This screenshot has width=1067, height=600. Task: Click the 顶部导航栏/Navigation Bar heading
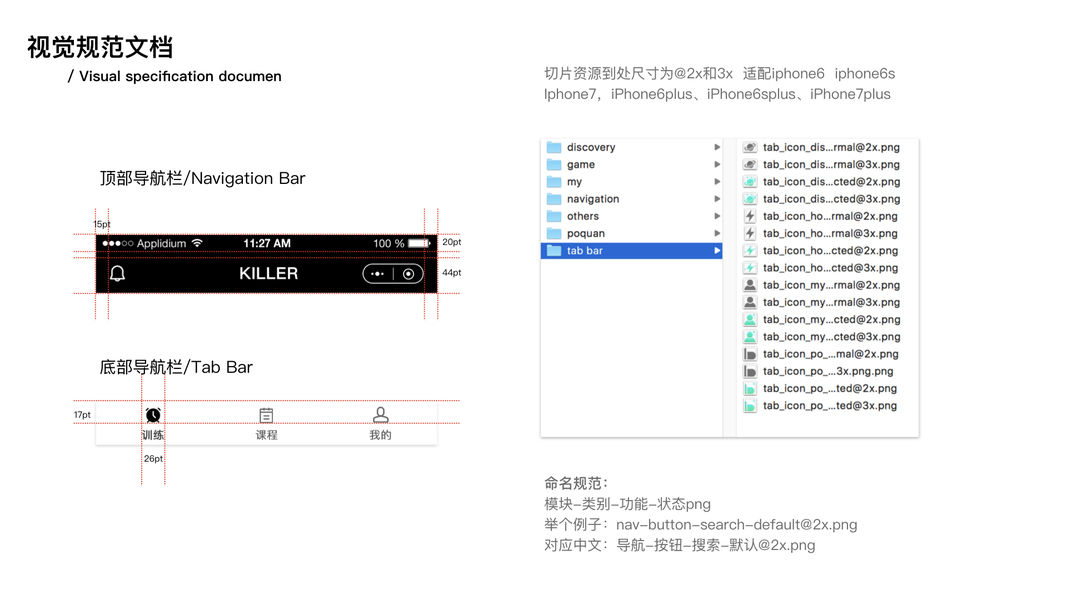click(203, 178)
